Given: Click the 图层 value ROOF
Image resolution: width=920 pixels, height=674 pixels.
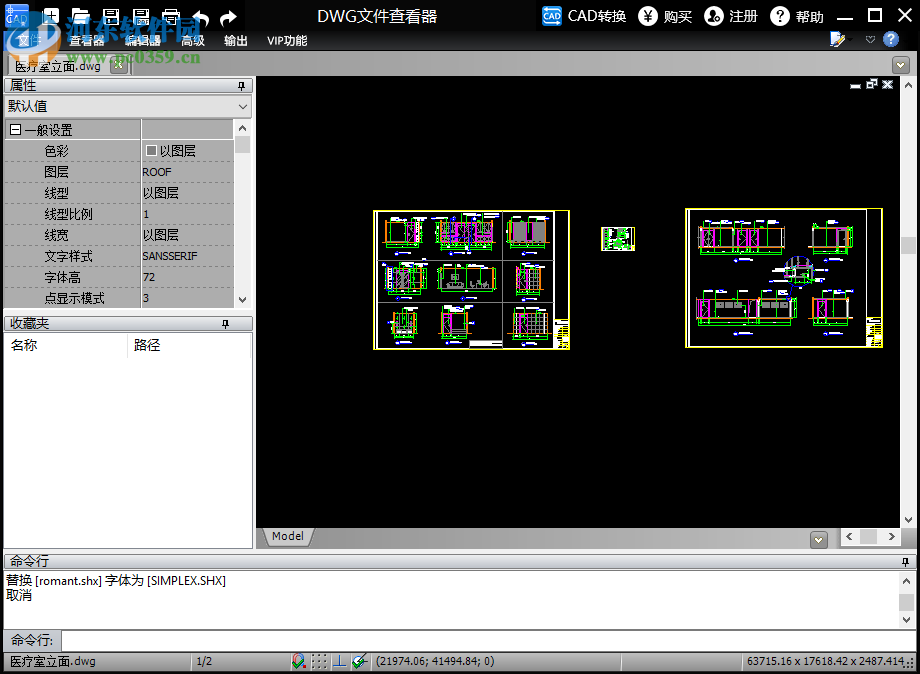Looking at the screenshot, I should coord(157,172).
